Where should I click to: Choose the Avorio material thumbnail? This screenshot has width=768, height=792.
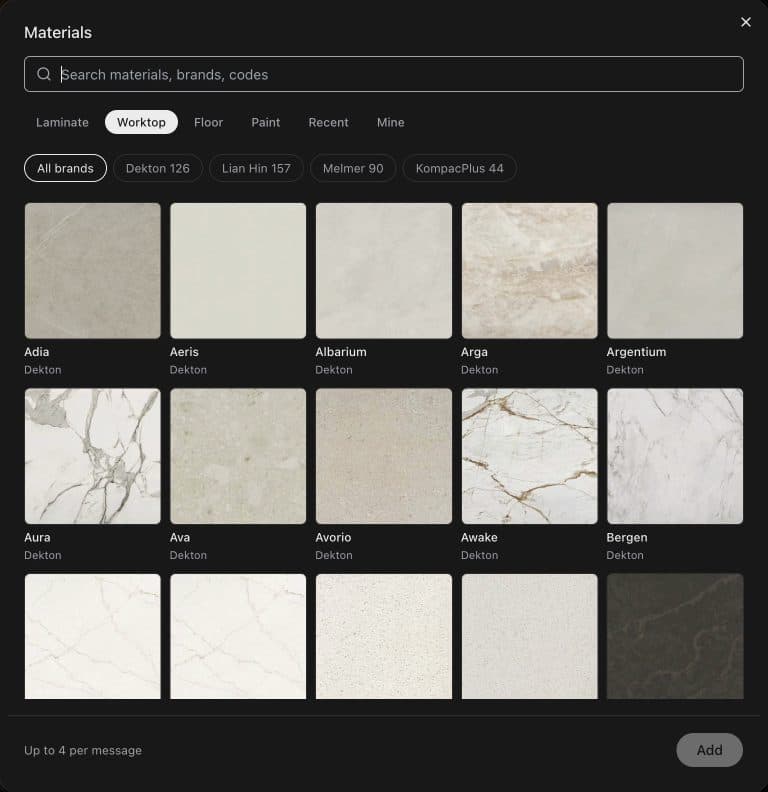383,456
